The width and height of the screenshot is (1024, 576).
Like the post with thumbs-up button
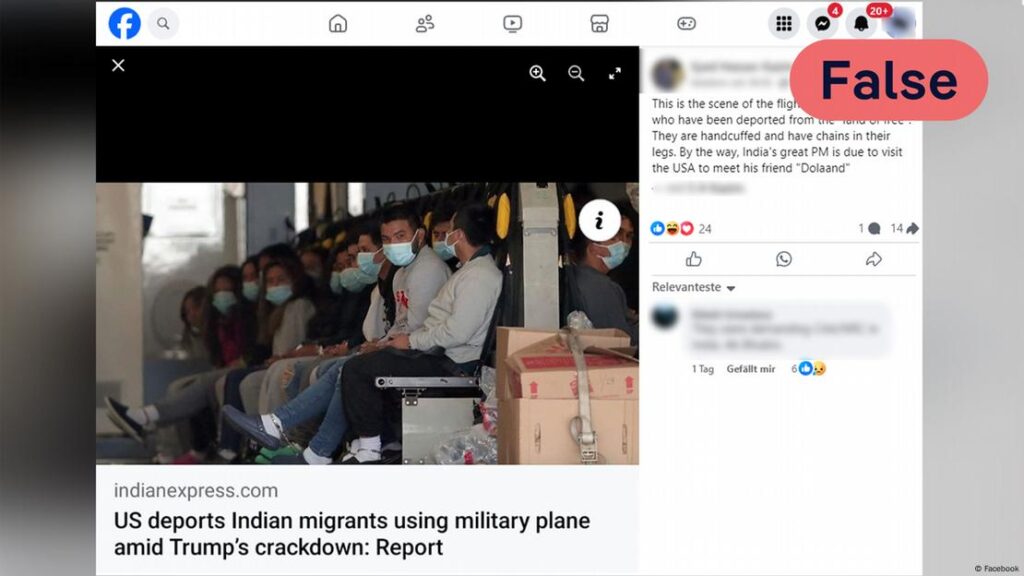pos(694,260)
